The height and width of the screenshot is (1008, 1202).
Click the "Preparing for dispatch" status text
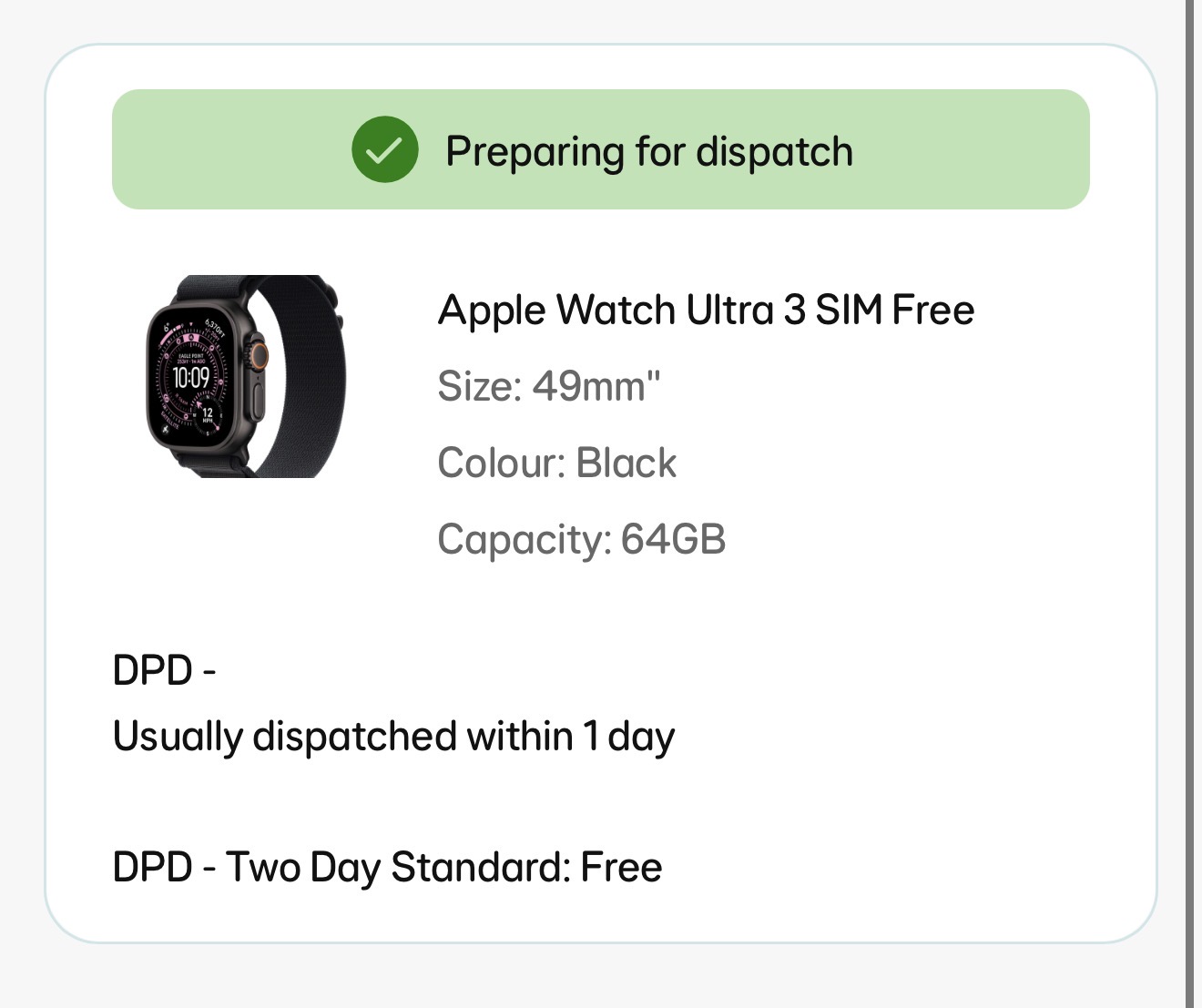pos(648,151)
